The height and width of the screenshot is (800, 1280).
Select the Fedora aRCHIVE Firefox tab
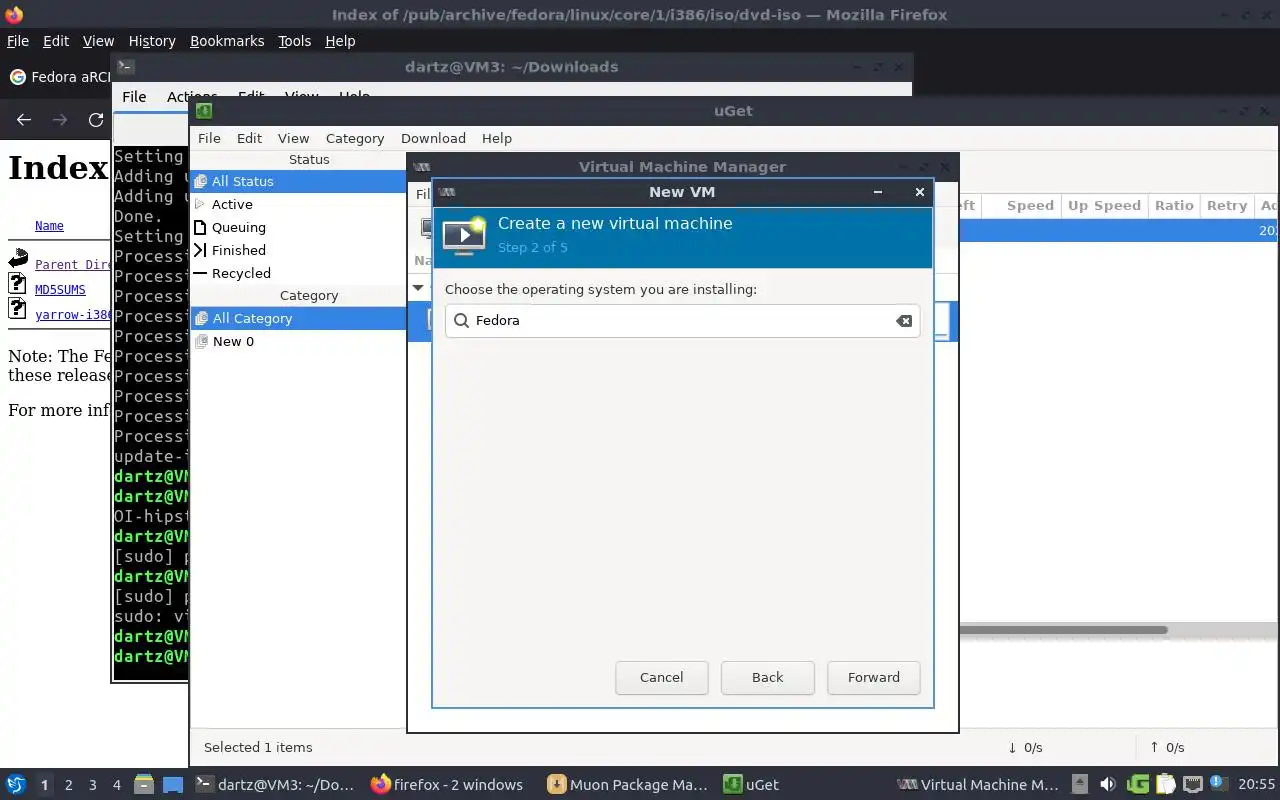[x=58, y=77]
